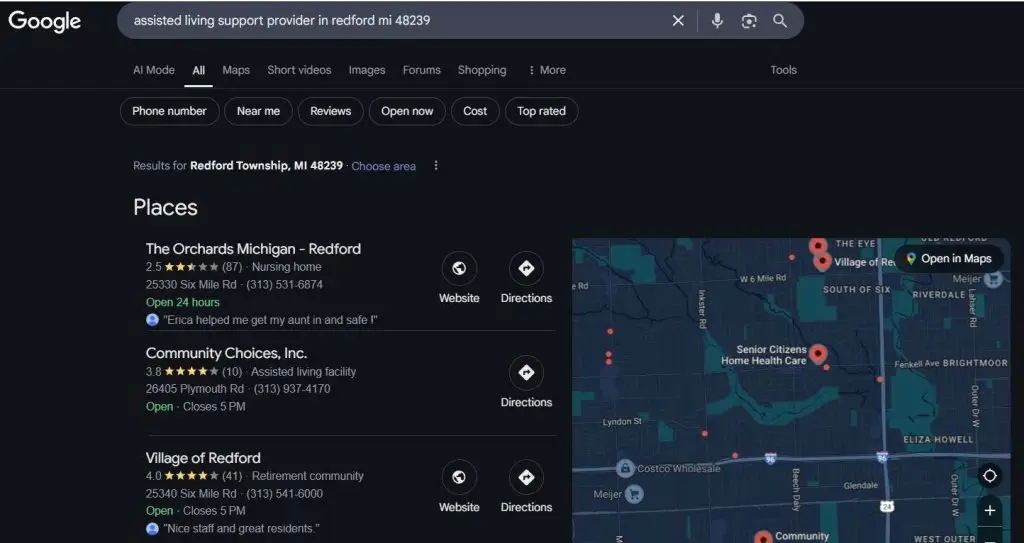Submit search with magnifying glass icon
Image resolution: width=1024 pixels, height=543 pixels.
click(x=780, y=21)
